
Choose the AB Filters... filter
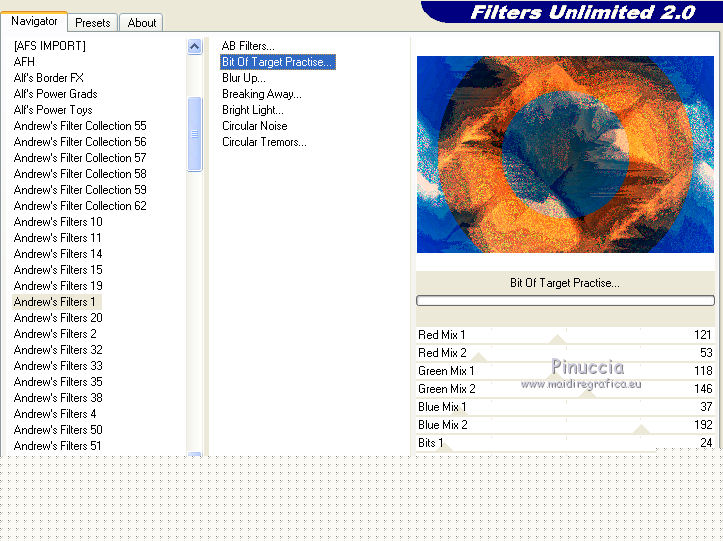coord(248,46)
